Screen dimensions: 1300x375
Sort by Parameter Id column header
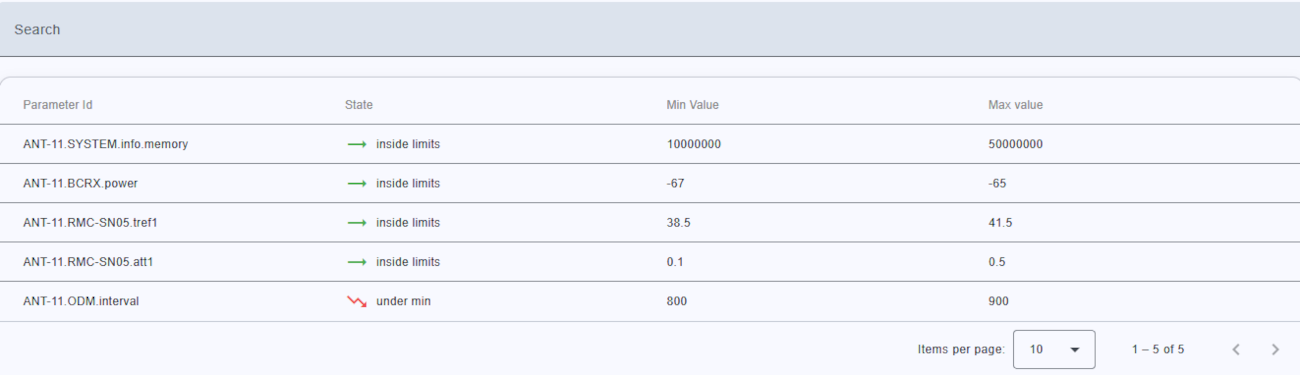[58, 105]
